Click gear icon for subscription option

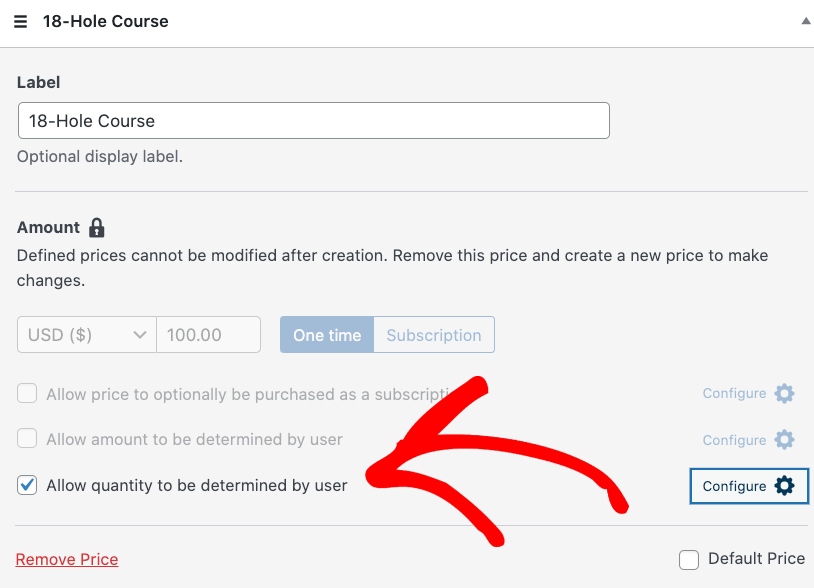[785, 394]
